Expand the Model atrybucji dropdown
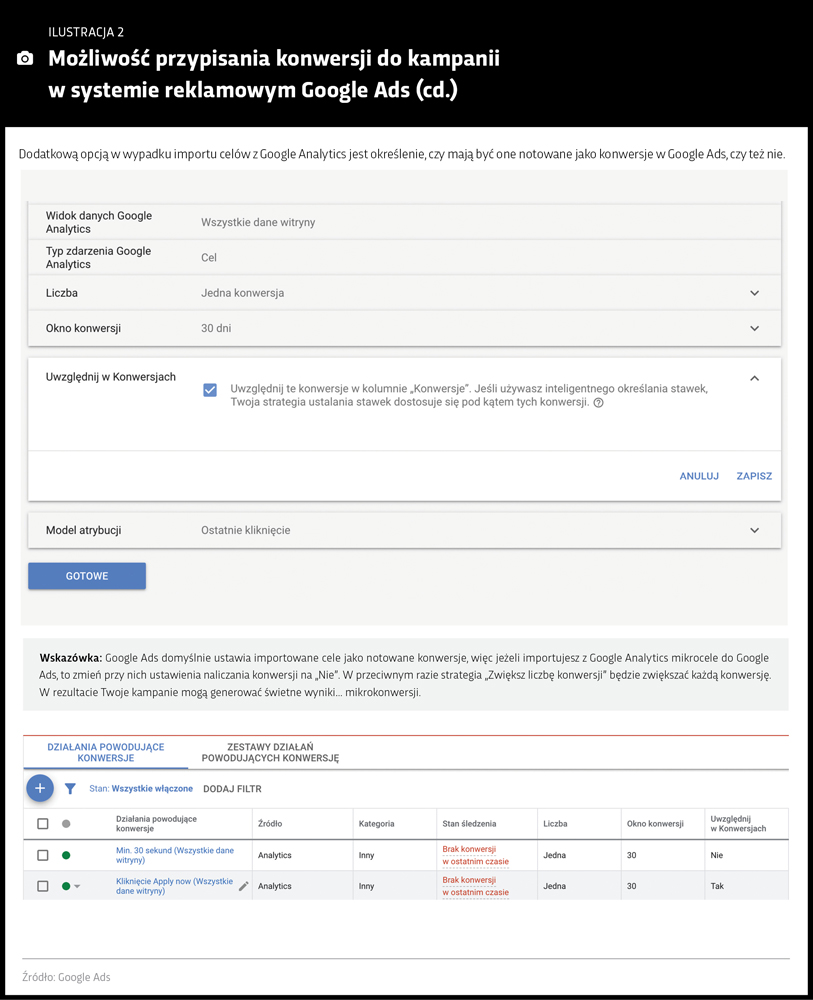 pyautogui.click(x=755, y=530)
